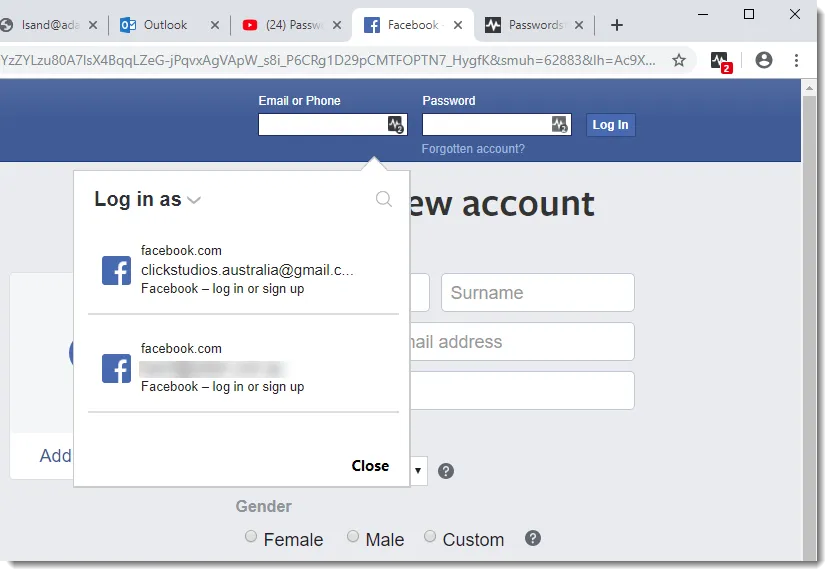Select Custom gender option
This screenshot has height=576, width=832.
430,536
